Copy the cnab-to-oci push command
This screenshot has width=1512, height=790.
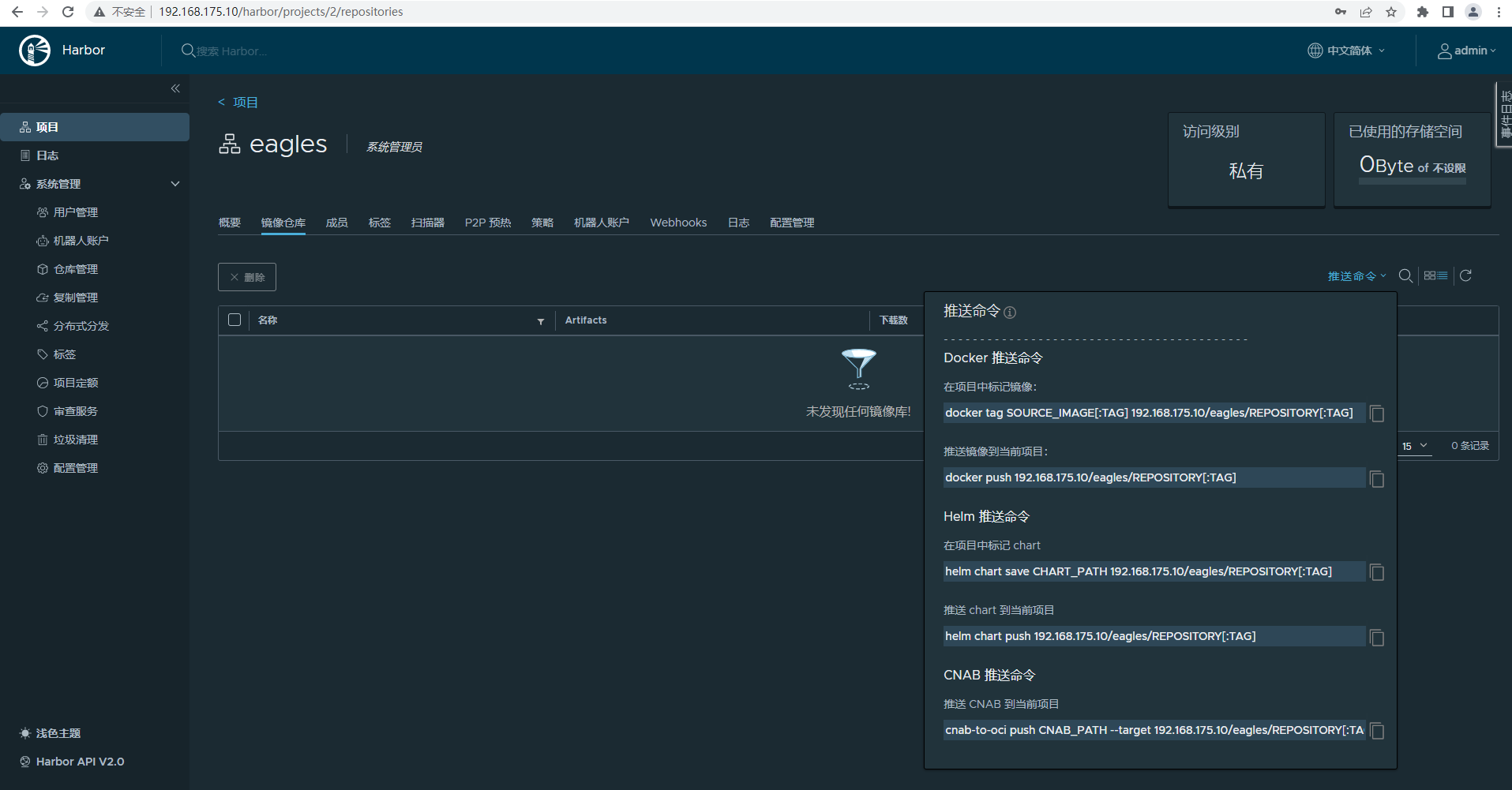[1377, 731]
